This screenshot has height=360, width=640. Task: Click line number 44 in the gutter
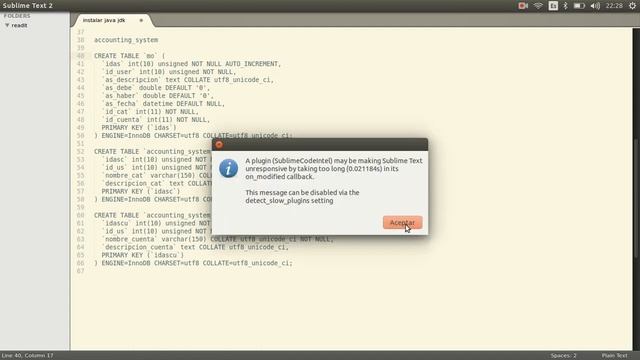(80, 88)
